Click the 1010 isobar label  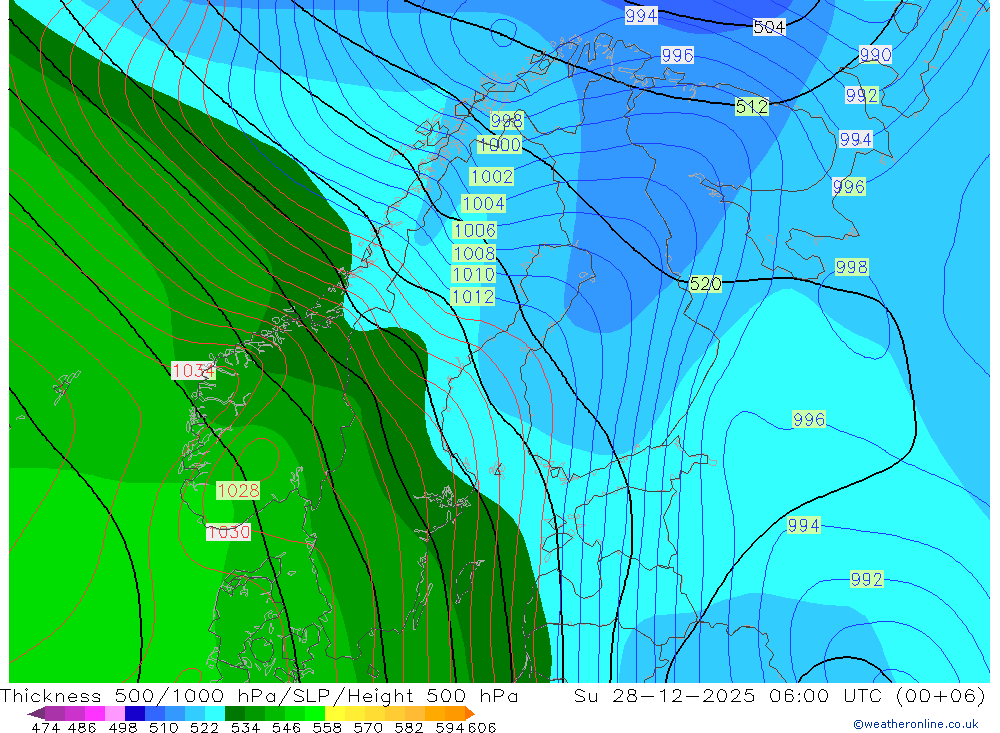point(473,274)
